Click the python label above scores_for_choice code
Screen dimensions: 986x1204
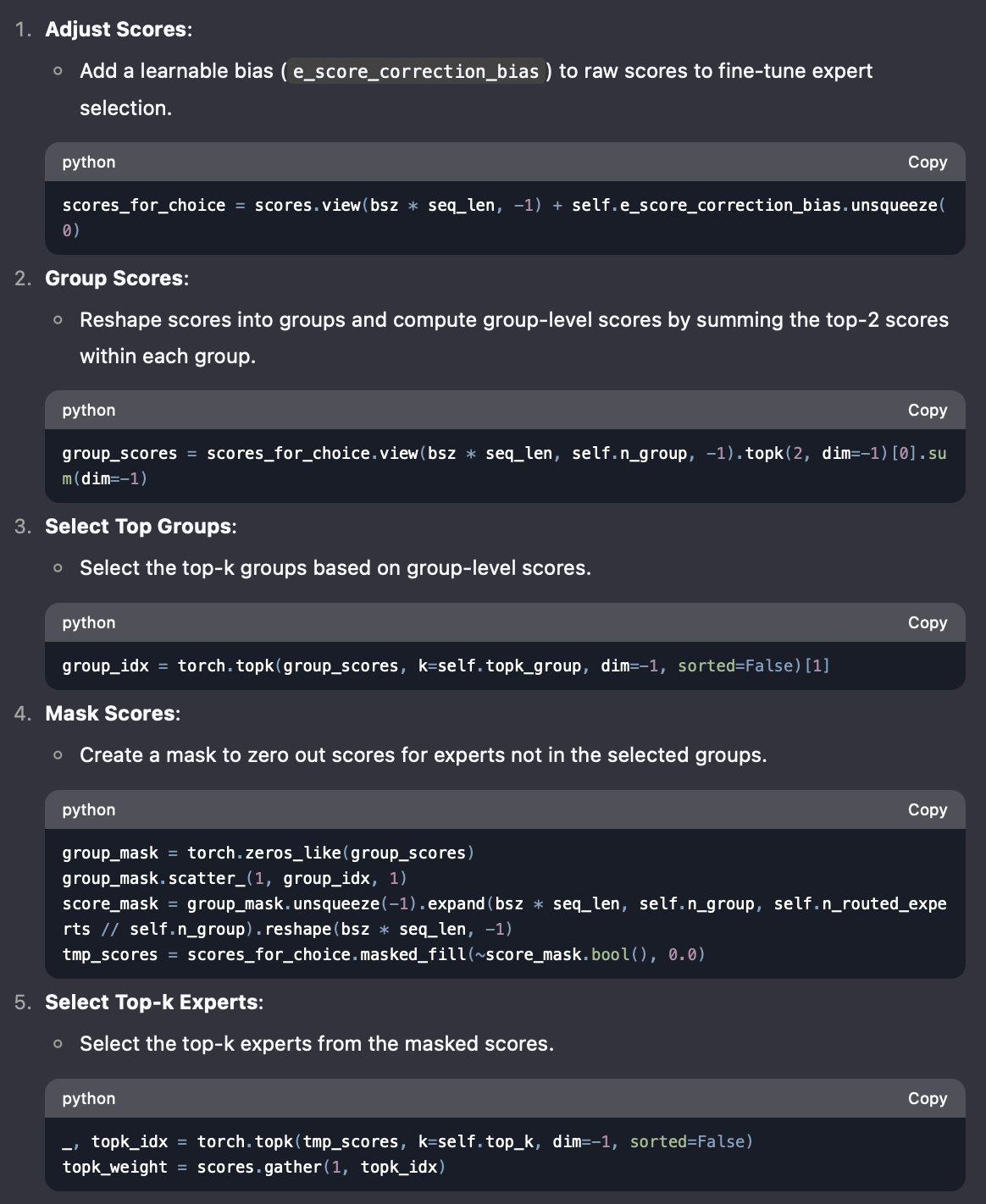coord(89,162)
